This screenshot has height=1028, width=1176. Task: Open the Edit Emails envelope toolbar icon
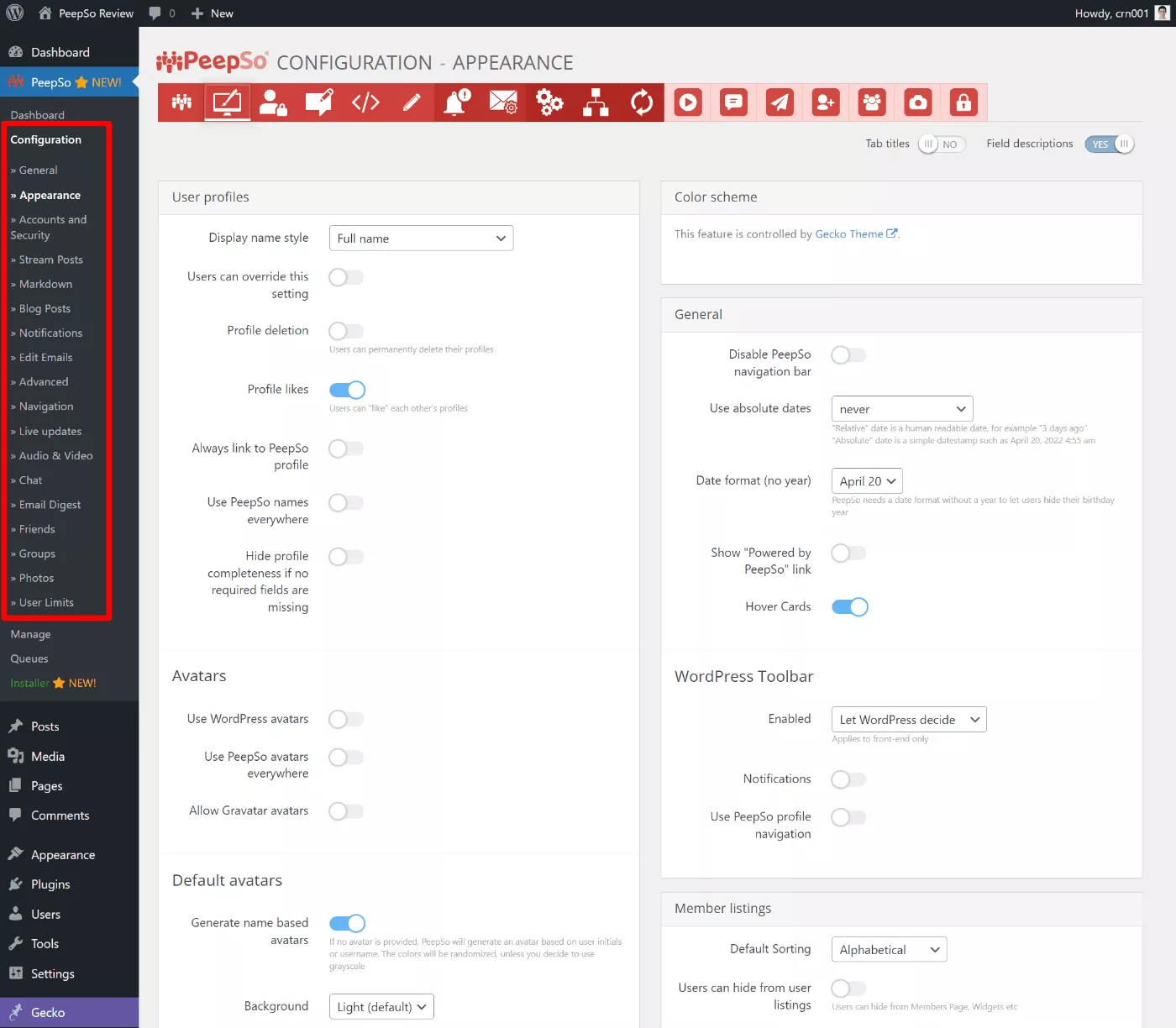503,102
